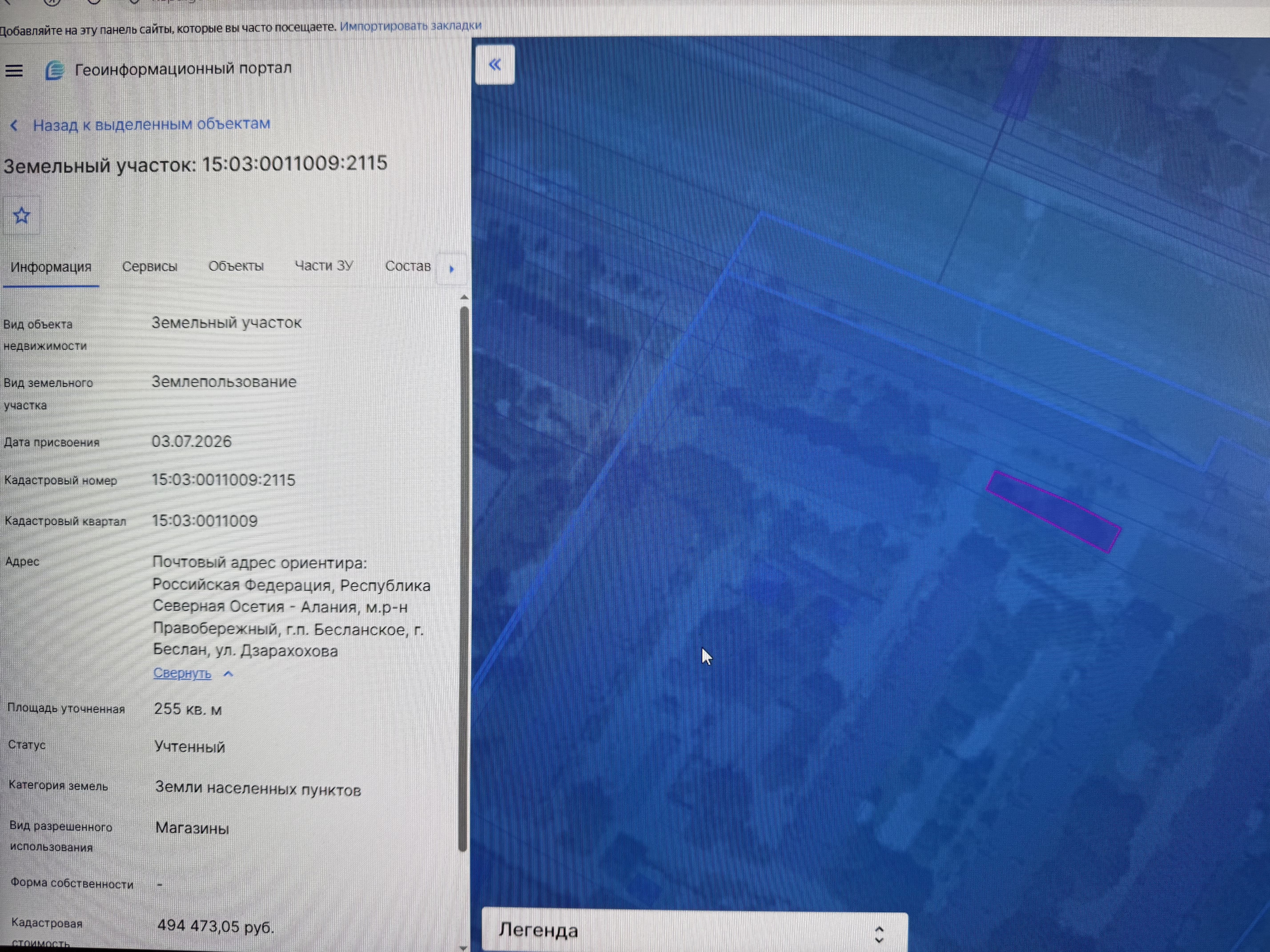Click the status value Учтенный

[189, 747]
